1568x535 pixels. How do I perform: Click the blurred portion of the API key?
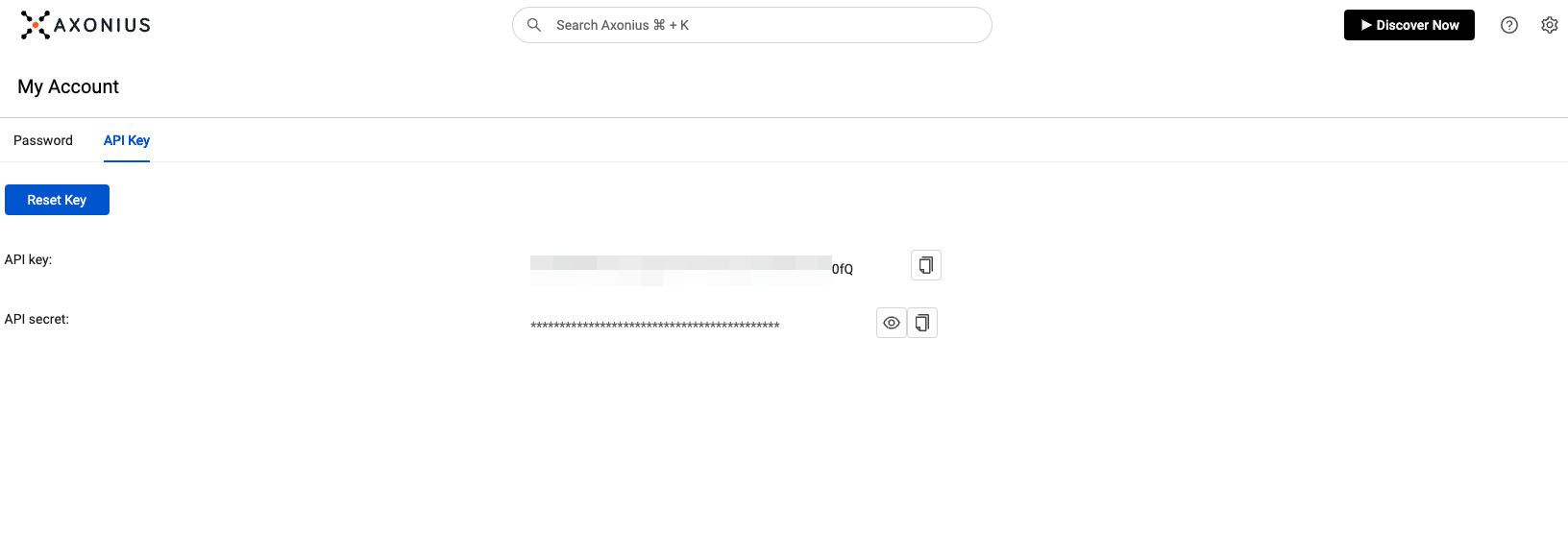(x=680, y=269)
